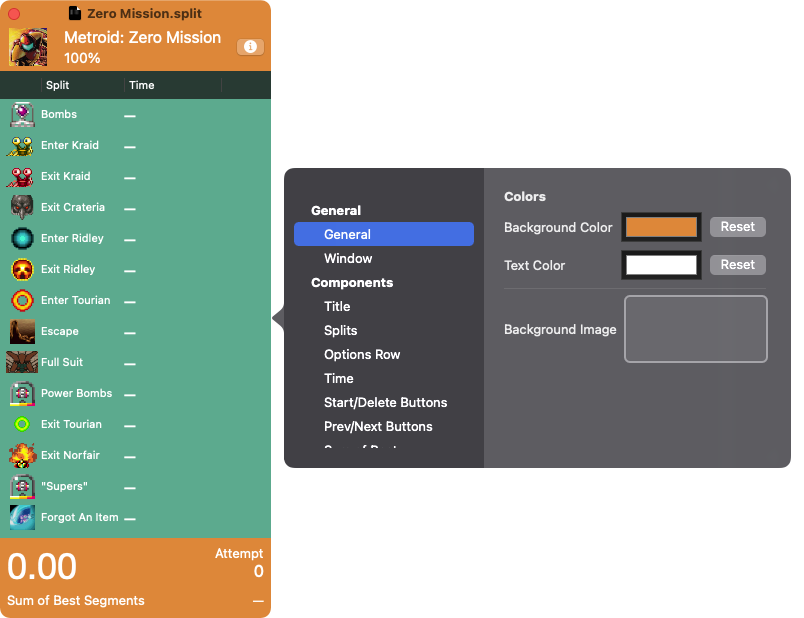Click the Enter Tourian split icon

22,301
